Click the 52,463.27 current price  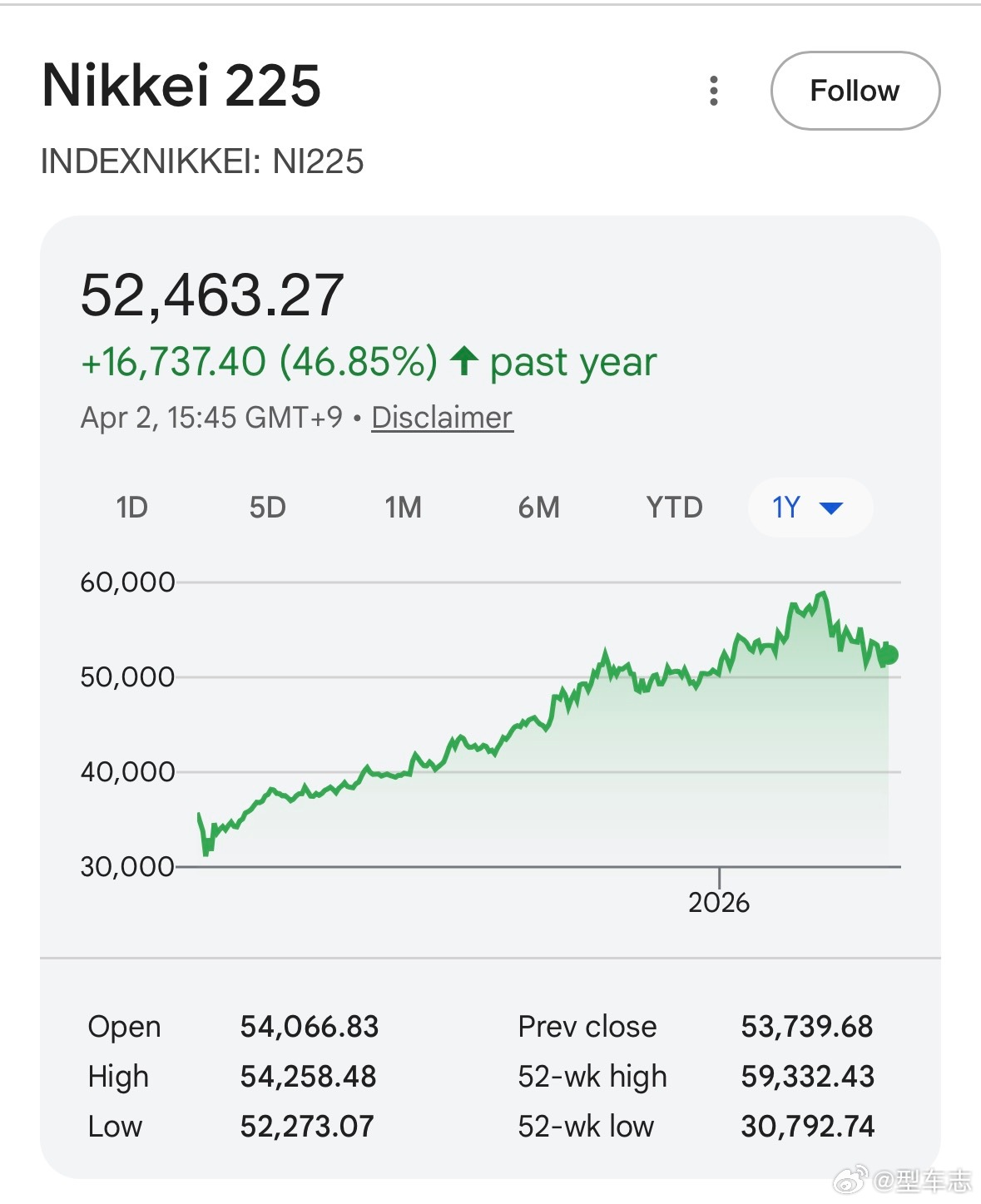(212, 295)
